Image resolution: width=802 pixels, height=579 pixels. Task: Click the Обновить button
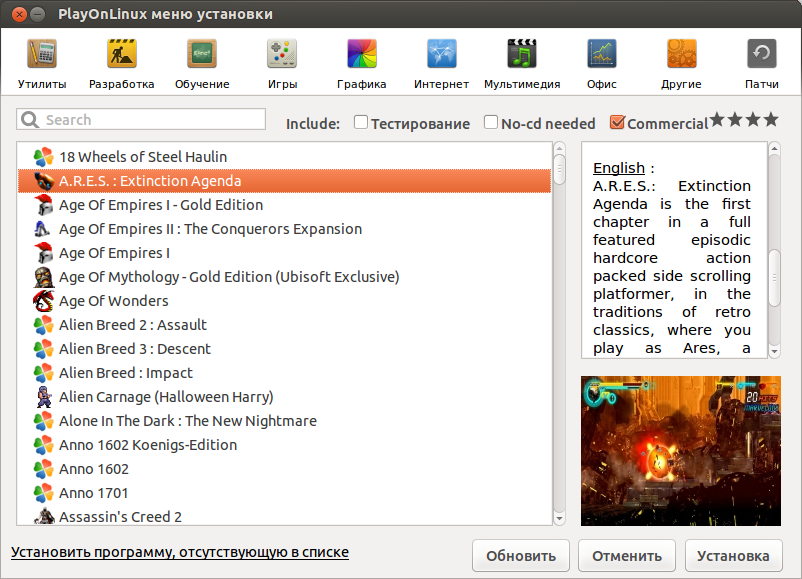pos(521,555)
